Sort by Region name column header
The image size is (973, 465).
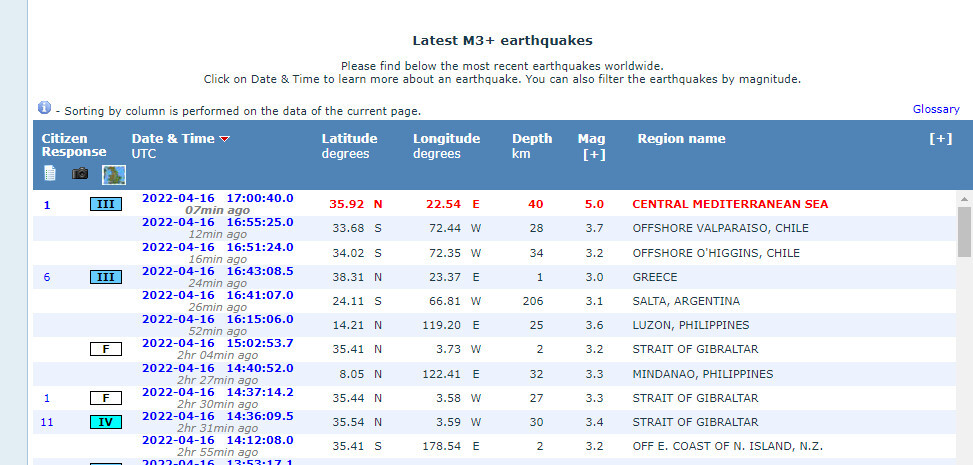coord(681,139)
